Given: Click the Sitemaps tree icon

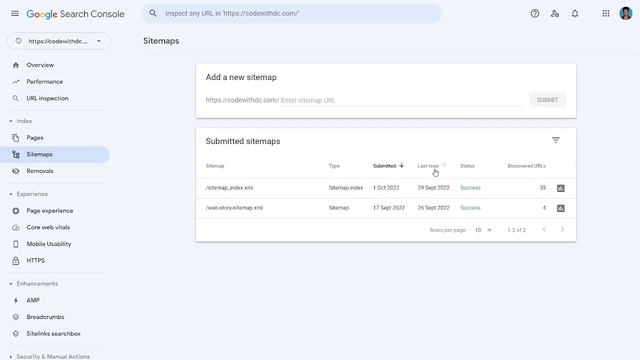Looking at the screenshot, I should coord(16,155).
